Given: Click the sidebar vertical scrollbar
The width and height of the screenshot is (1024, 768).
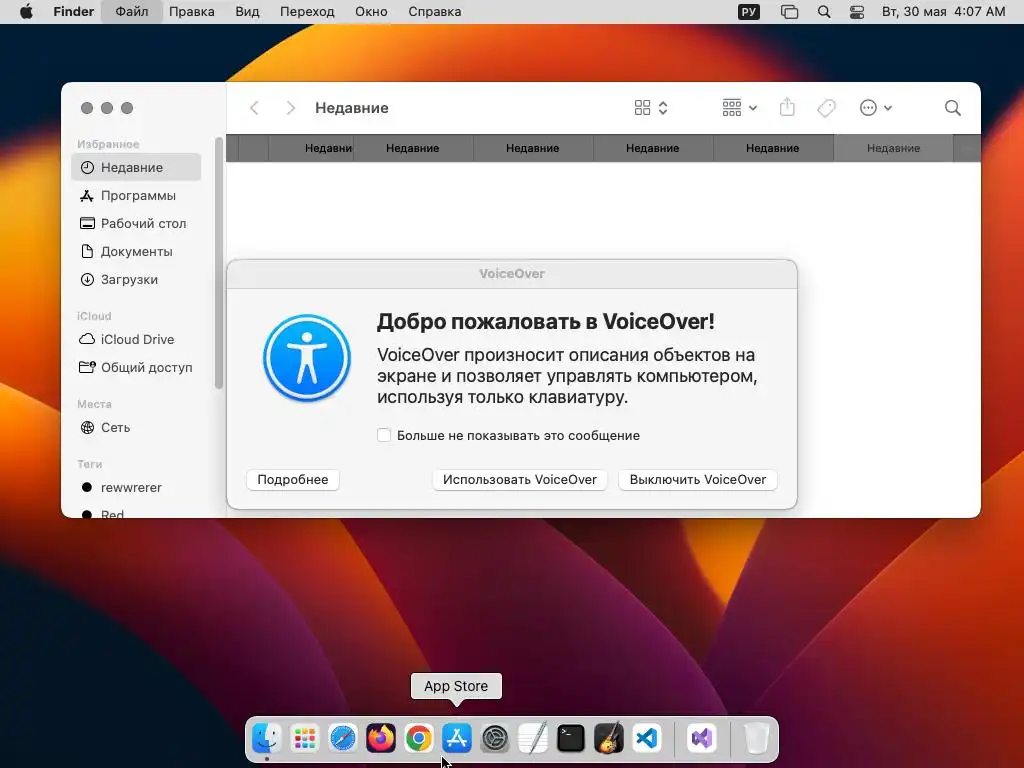Looking at the screenshot, I should [219, 263].
